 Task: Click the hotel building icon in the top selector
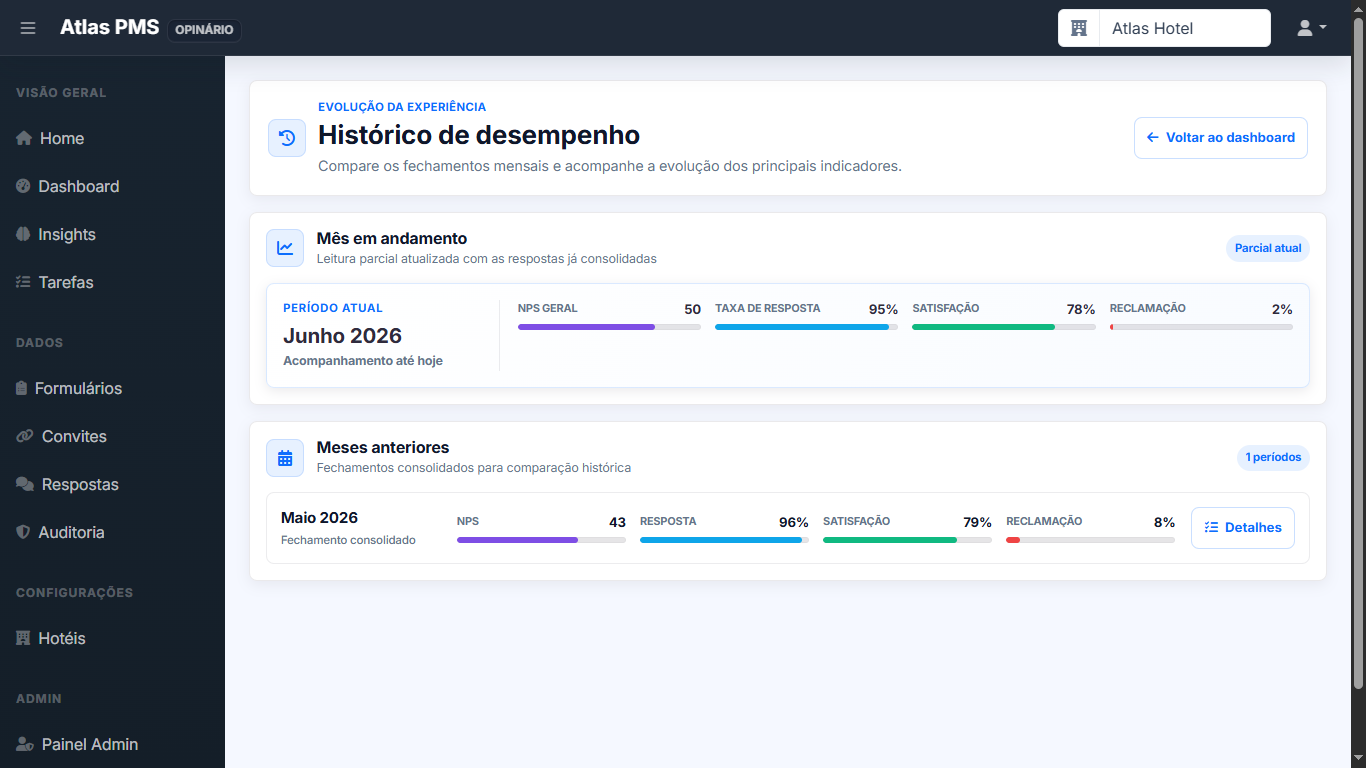[x=1079, y=28]
